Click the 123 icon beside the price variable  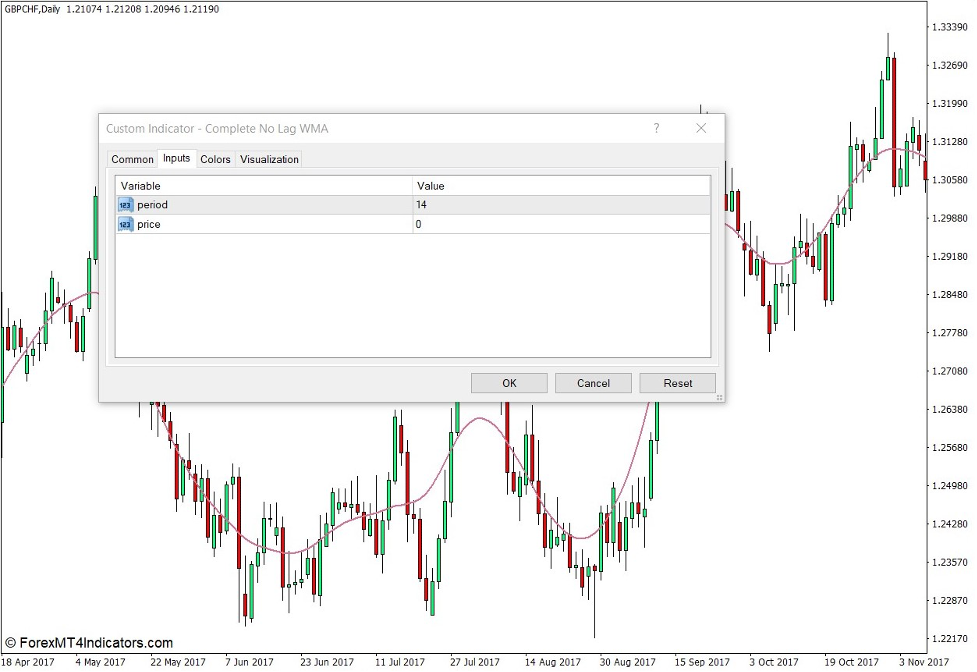pos(125,224)
